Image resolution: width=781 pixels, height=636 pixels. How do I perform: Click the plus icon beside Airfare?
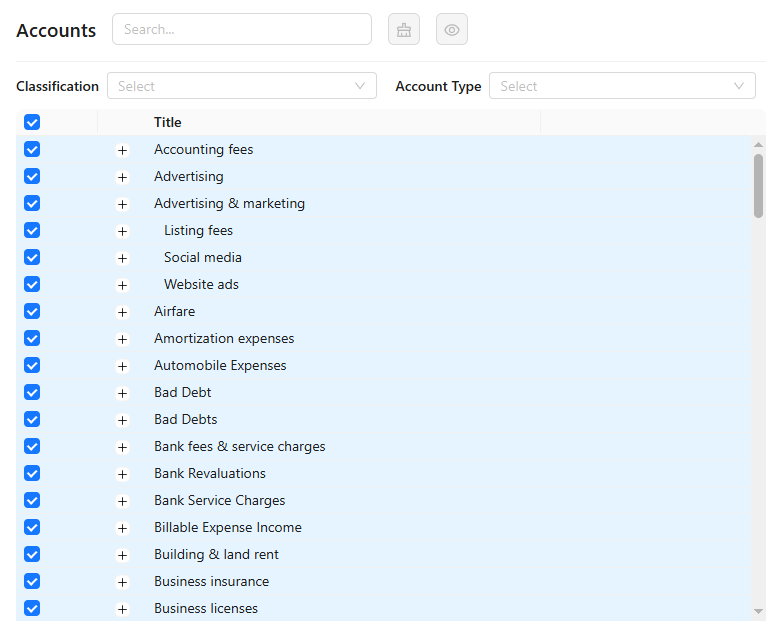[122, 312]
